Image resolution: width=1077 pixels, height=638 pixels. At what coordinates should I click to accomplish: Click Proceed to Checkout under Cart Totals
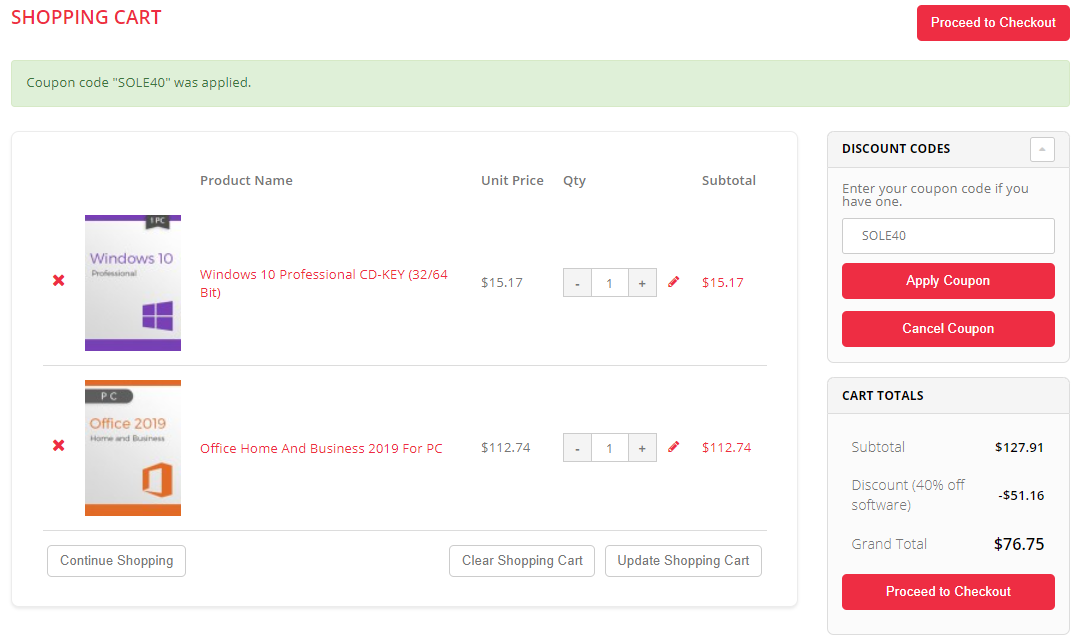click(x=947, y=591)
